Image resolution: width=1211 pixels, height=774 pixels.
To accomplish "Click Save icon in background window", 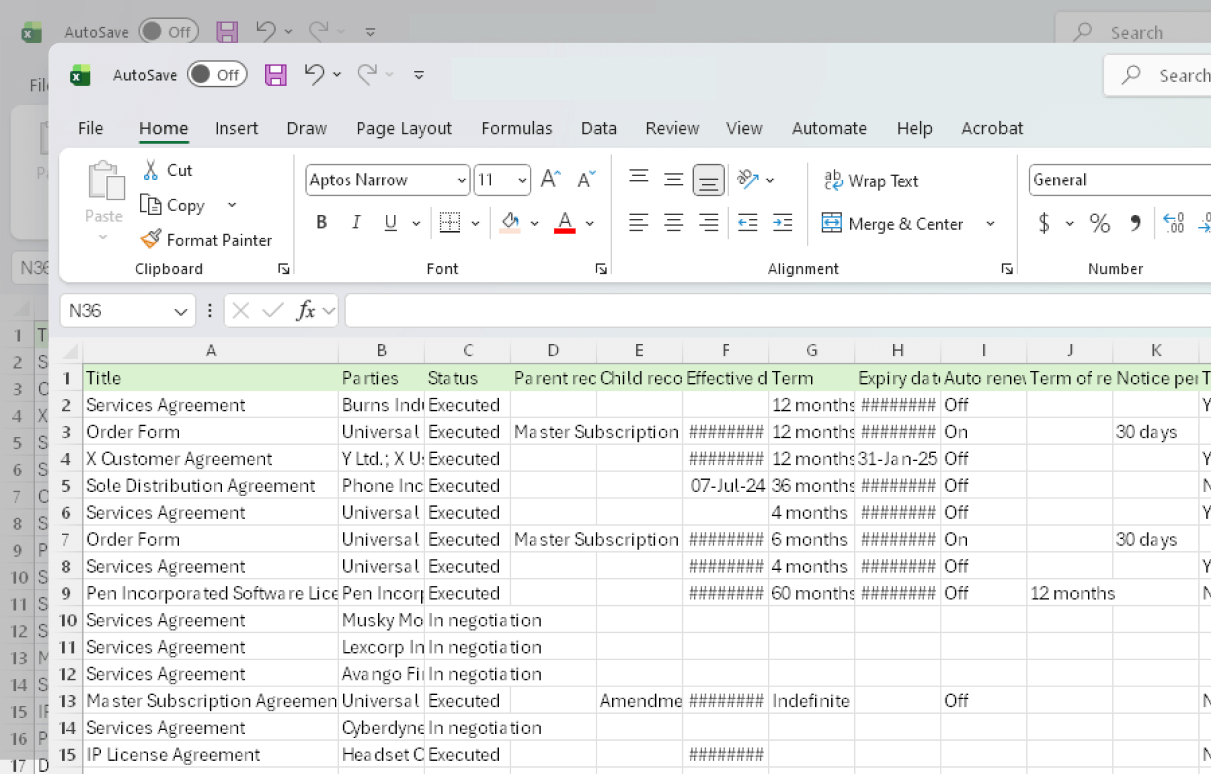I will [x=228, y=32].
